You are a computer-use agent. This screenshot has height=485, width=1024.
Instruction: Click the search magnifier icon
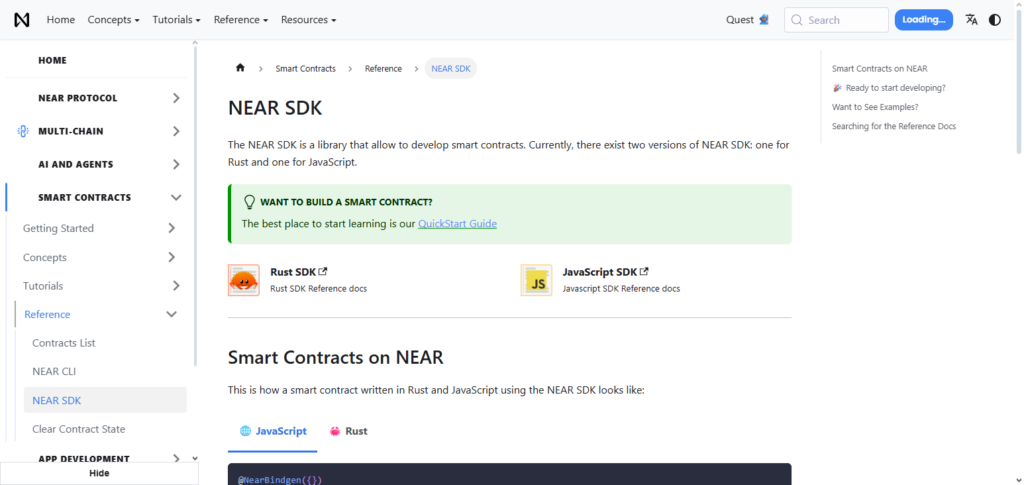tap(796, 20)
